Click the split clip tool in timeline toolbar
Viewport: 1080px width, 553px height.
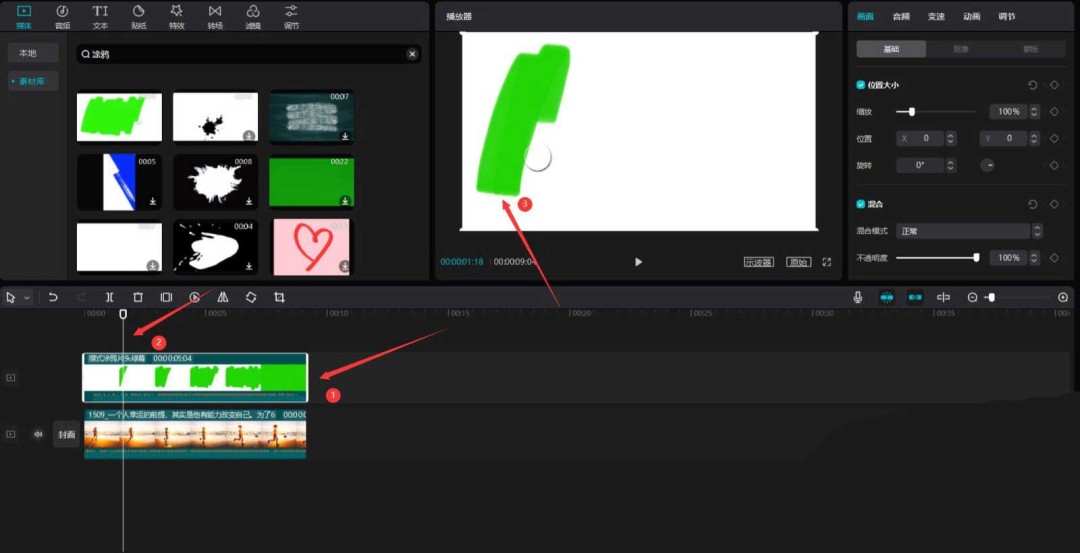click(x=110, y=298)
